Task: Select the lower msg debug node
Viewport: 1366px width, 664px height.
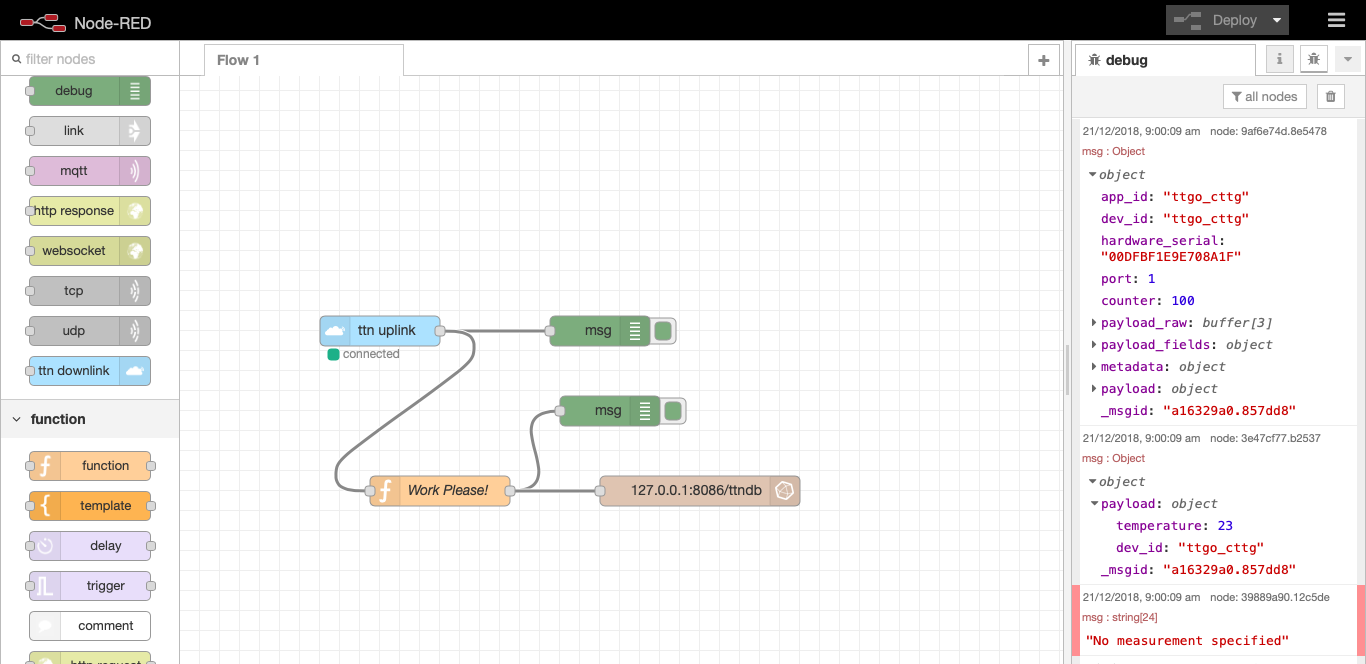Action: [610, 411]
